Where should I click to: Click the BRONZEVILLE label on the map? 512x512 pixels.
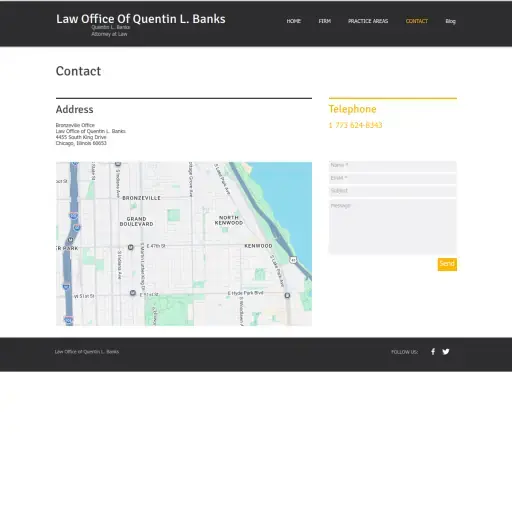[141, 198]
